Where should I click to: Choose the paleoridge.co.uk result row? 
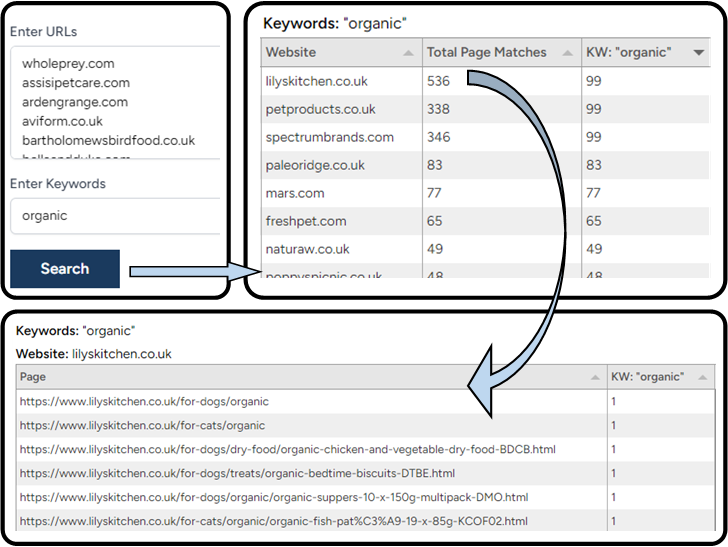click(x=315, y=165)
